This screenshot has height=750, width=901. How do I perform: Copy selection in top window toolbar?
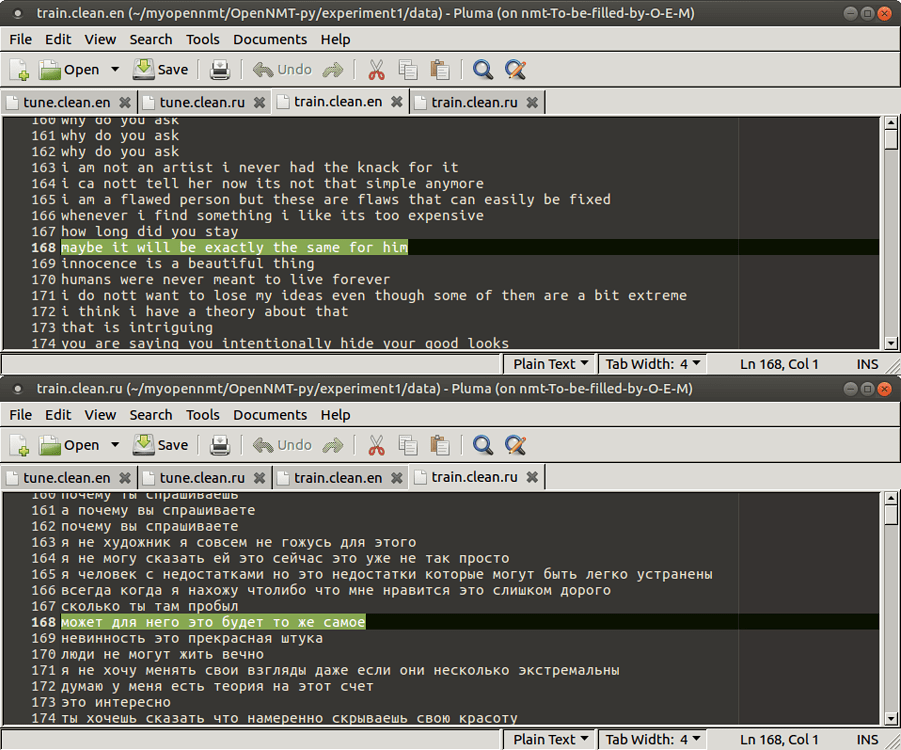(408, 70)
